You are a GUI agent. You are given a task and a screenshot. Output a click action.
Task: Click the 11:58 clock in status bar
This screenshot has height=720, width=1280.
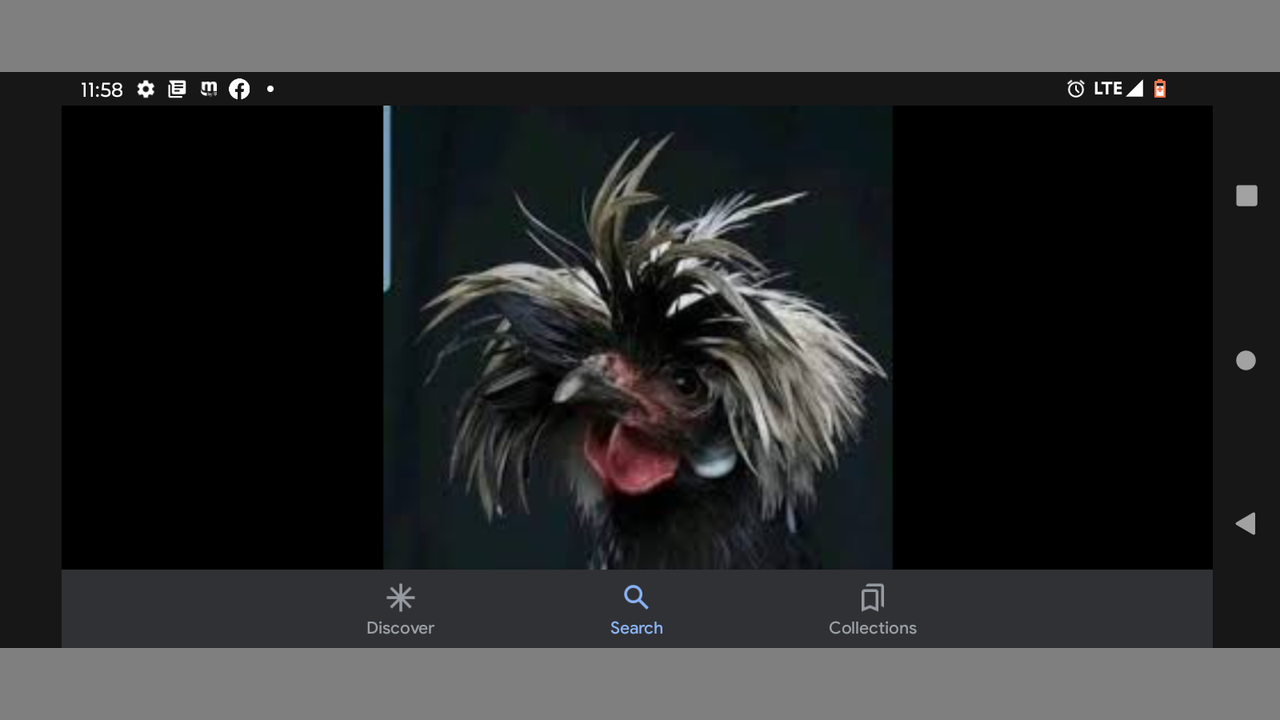(101, 90)
